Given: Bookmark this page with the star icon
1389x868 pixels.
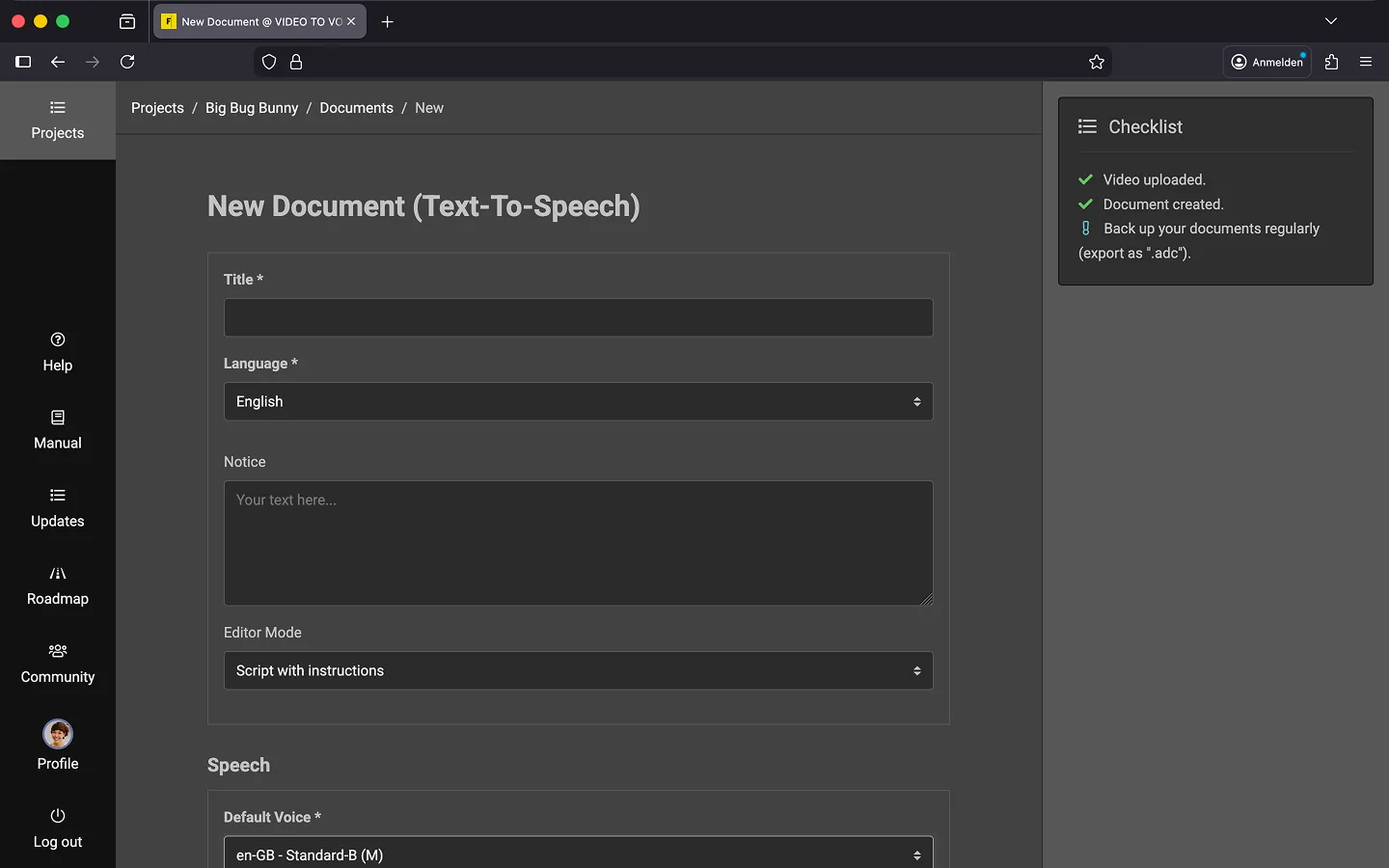Looking at the screenshot, I should (1097, 62).
